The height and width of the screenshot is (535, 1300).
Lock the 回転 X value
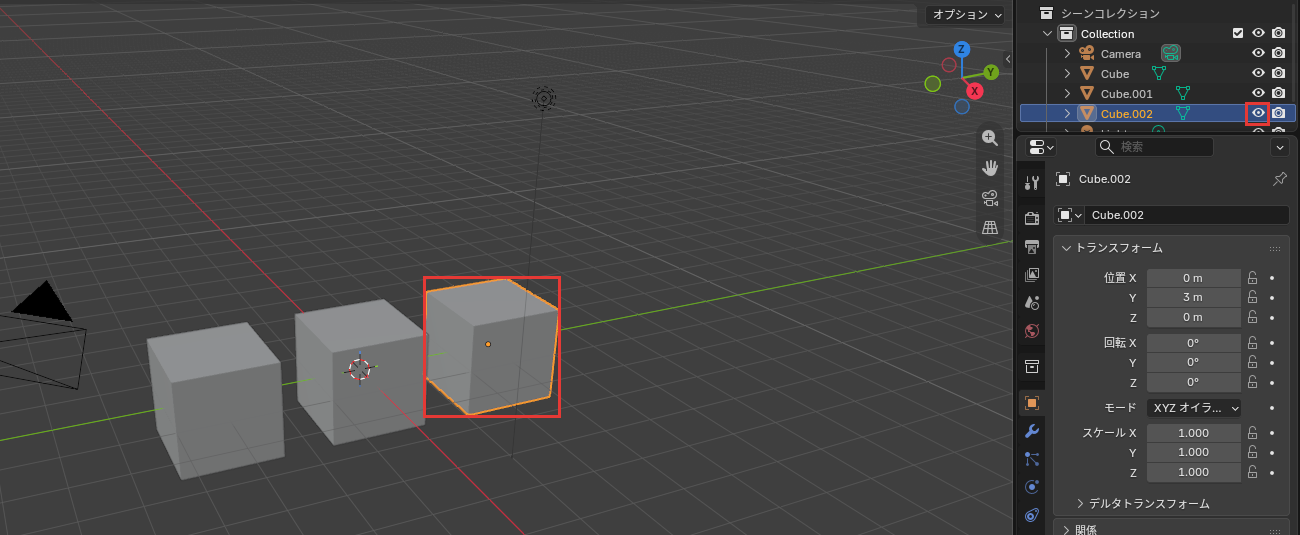(1252, 342)
